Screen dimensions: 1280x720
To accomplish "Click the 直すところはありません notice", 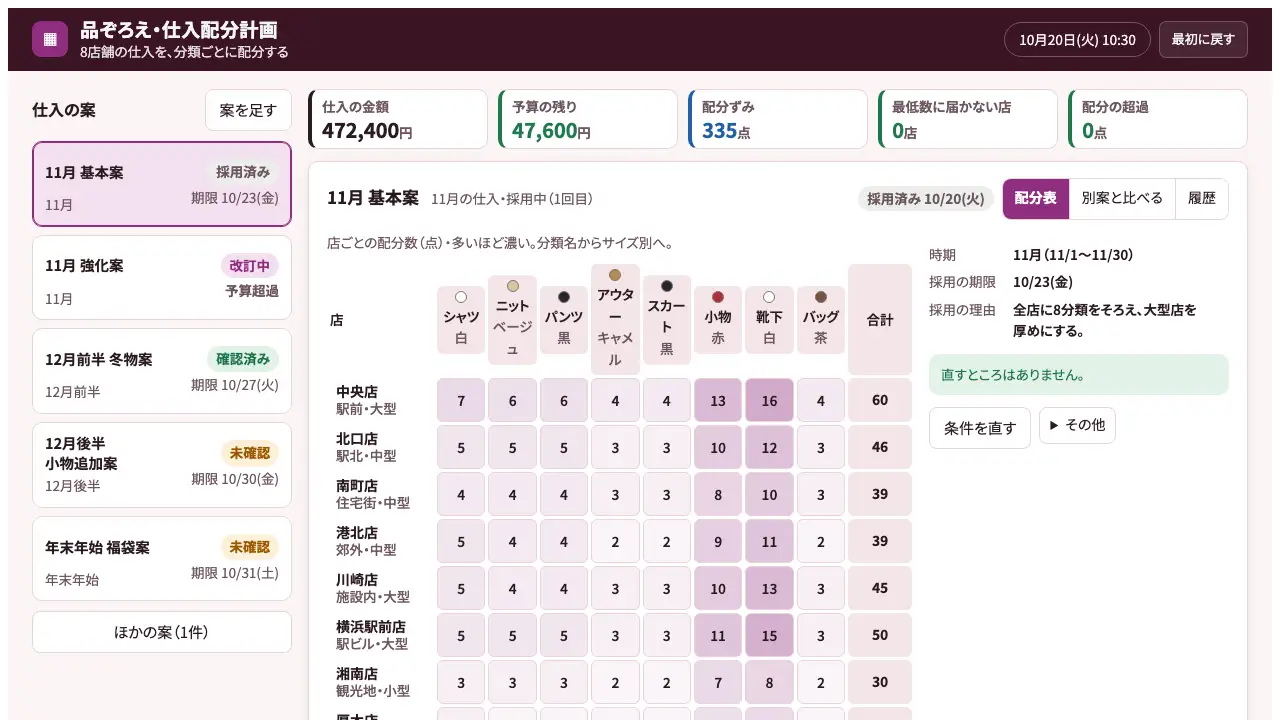I will click(1079, 375).
